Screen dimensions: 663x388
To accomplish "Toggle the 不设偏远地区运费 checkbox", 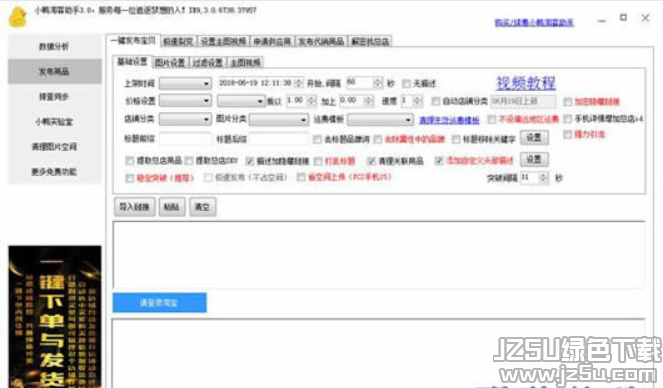I will pyautogui.click(x=491, y=120).
